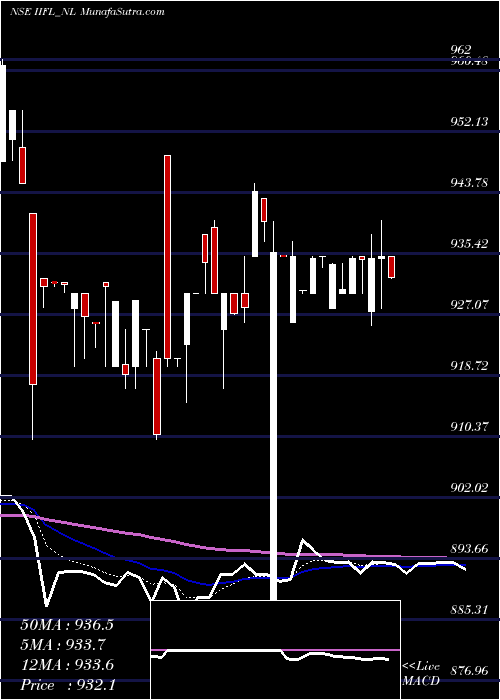Select the 918.72 price axis label
The image size is (500, 700).
click(471, 366)
